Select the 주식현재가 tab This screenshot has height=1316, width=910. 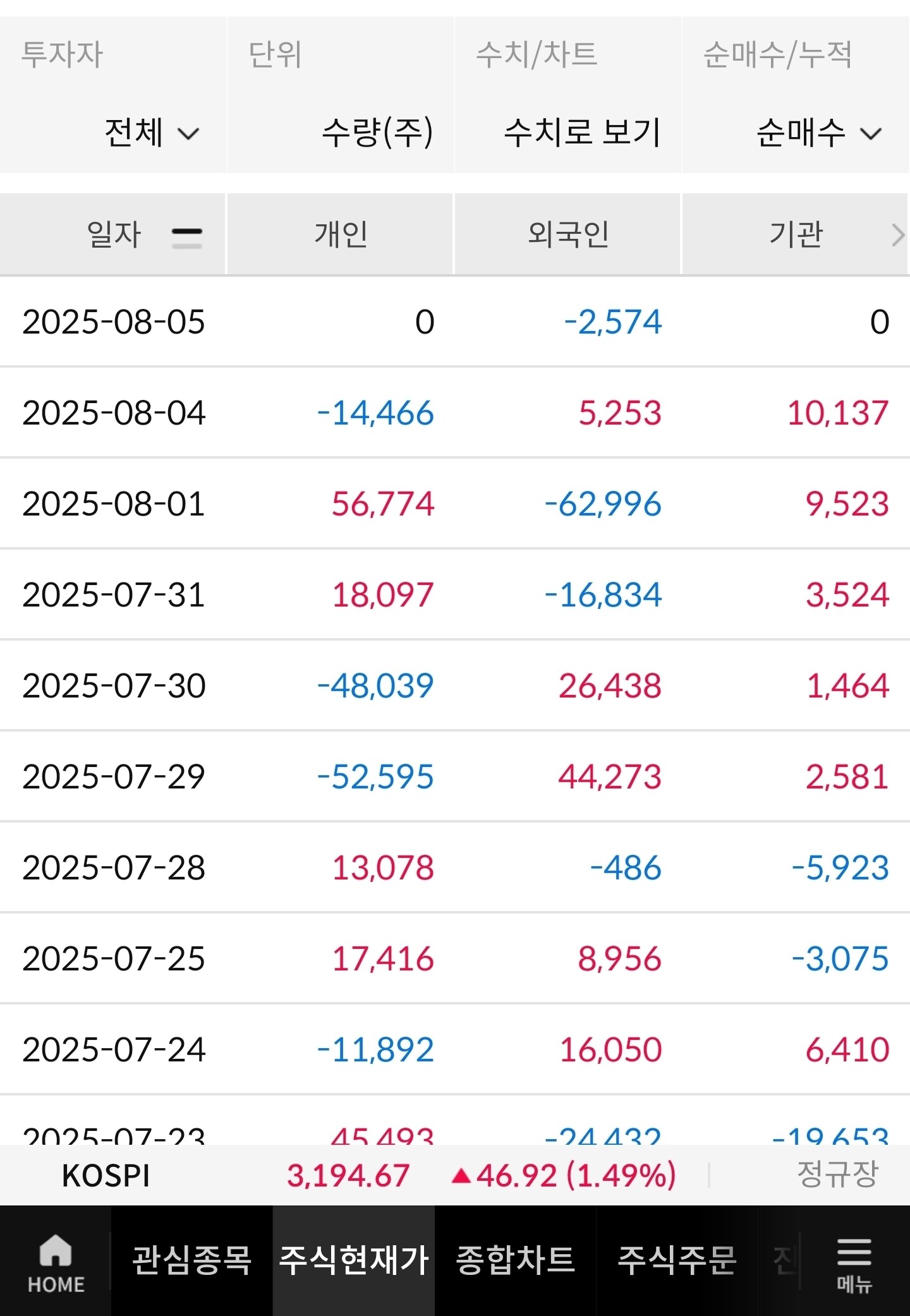[x=354, y=1260]
